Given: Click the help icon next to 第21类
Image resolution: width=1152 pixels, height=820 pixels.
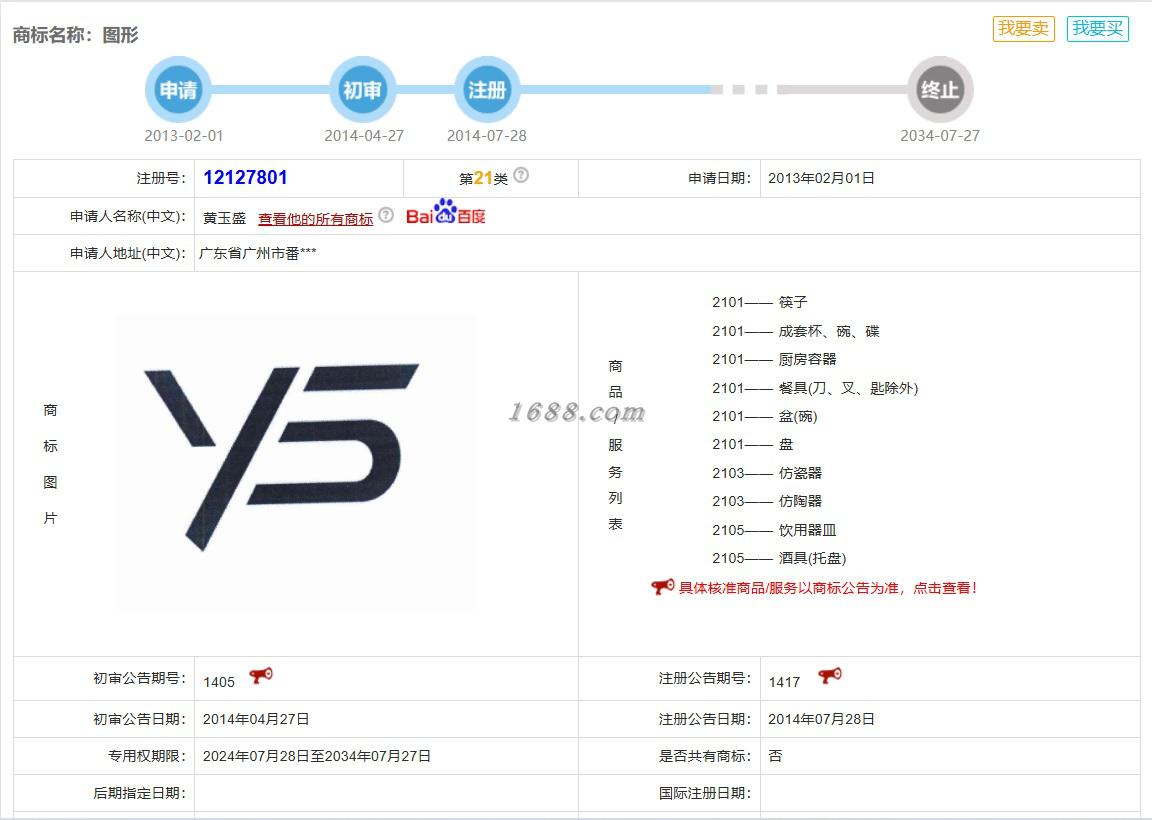Looking at the screenshot, I should [521, 175].
